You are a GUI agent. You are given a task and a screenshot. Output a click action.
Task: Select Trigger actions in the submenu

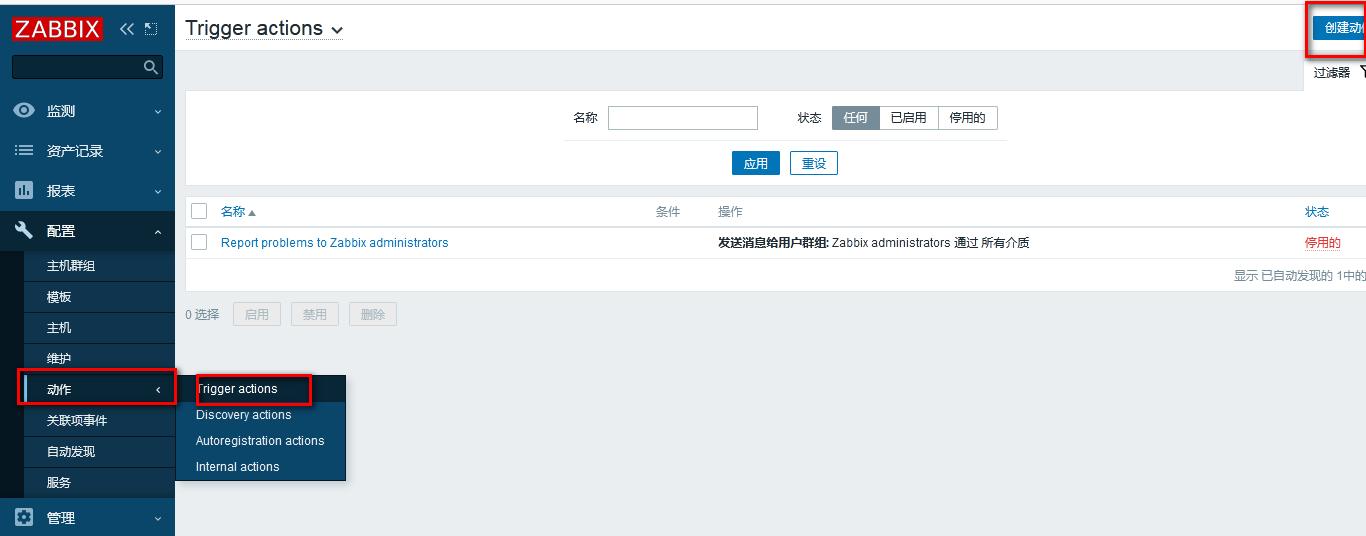tap(260, 389)
